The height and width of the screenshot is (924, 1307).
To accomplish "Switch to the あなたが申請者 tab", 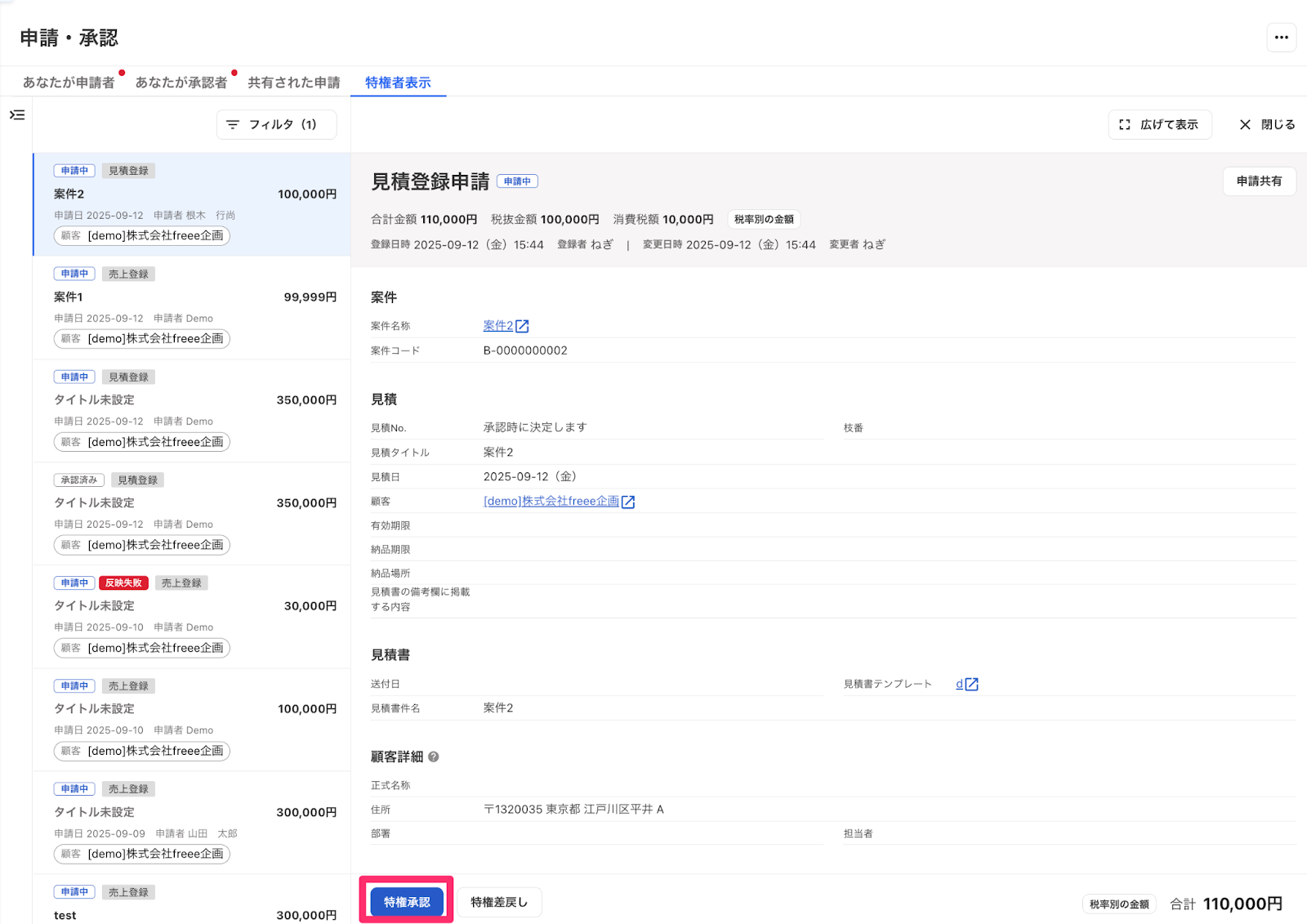I will [69, 82].
